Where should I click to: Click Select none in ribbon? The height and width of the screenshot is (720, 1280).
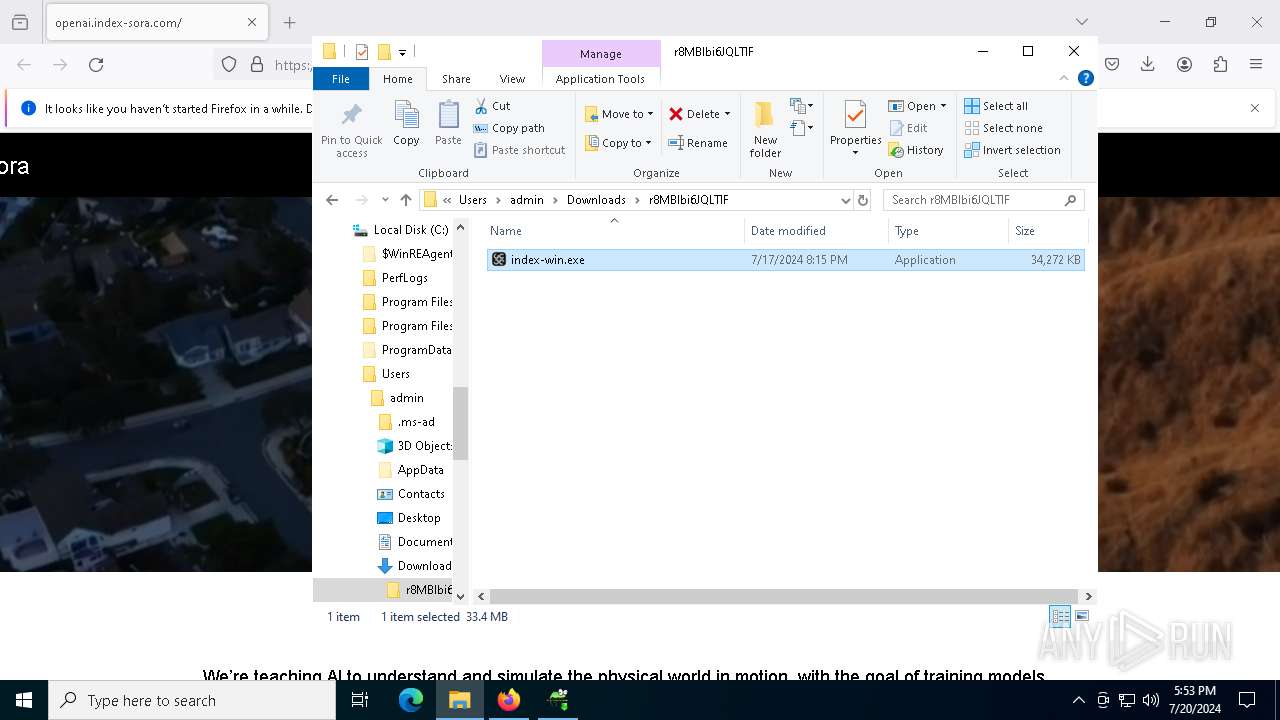pyautogui.click(x=1003, y=128)
